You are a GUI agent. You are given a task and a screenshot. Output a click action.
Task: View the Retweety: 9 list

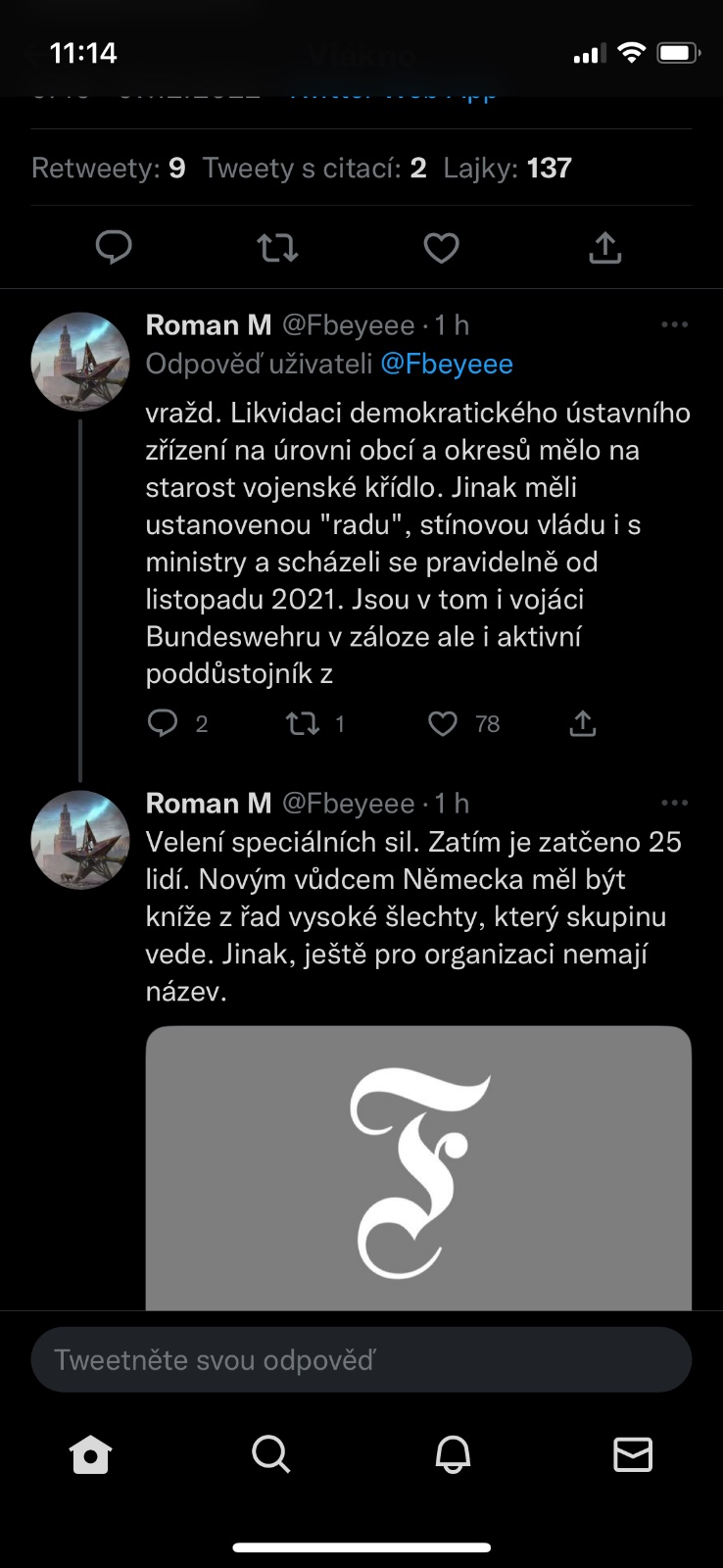[x=109, y=169]
